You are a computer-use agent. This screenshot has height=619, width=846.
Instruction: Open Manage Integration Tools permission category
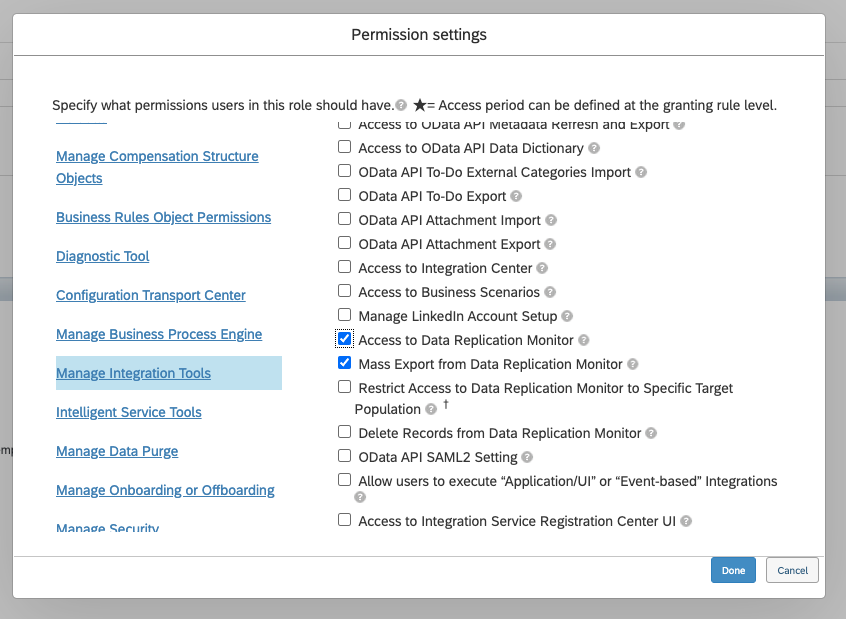(x=133, y=373)
